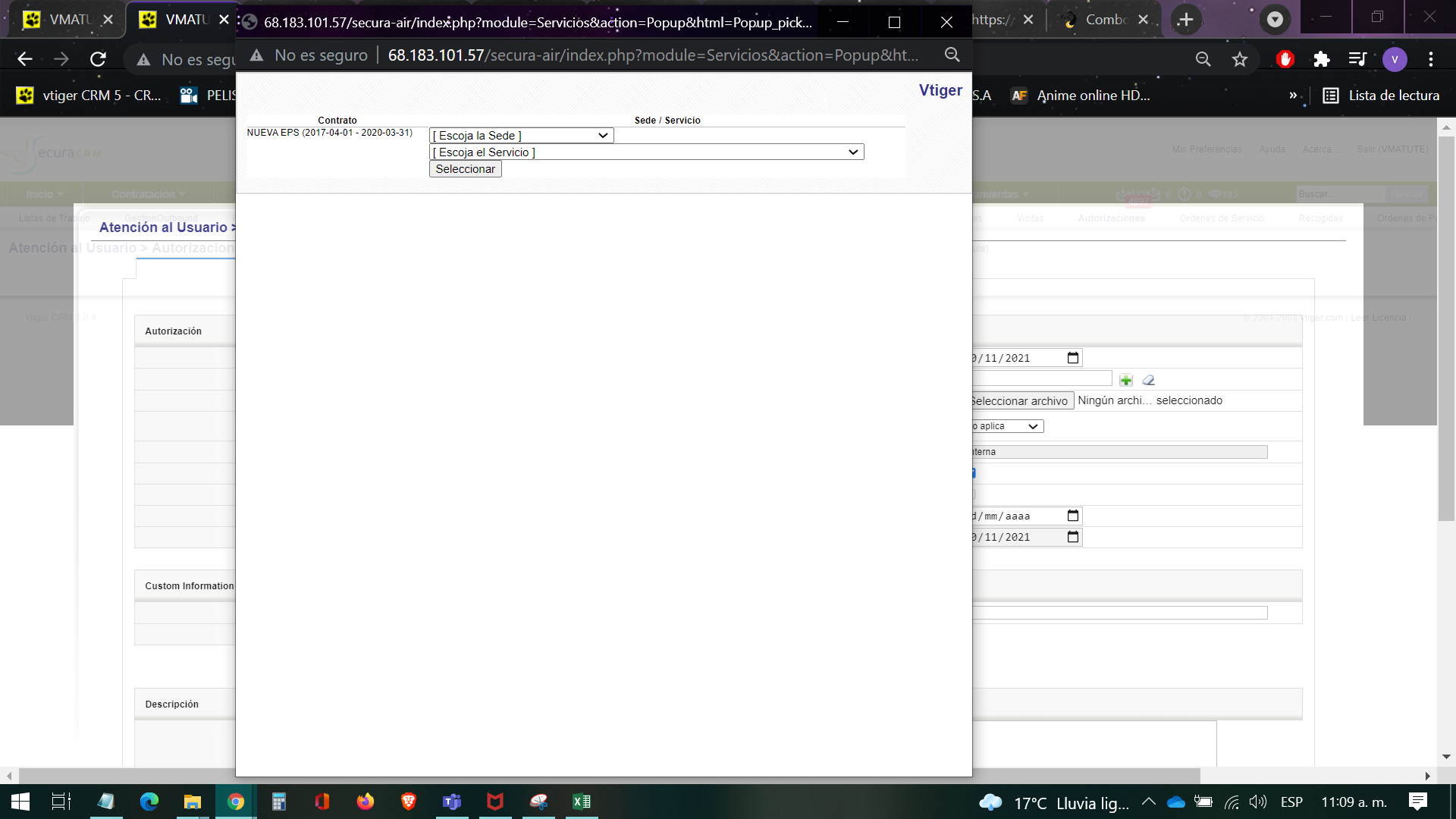Reload the main browser page

tap(98, 59)
